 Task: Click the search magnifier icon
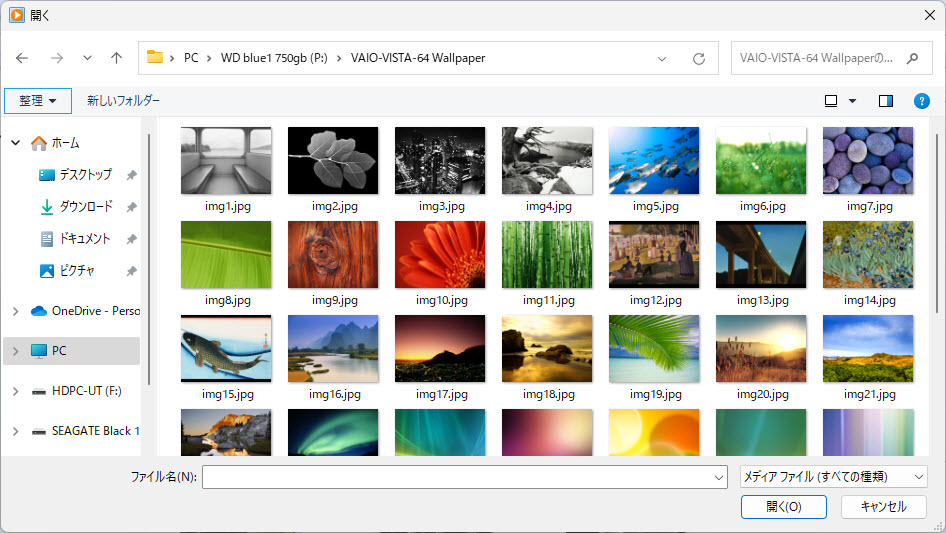[912, 58]
